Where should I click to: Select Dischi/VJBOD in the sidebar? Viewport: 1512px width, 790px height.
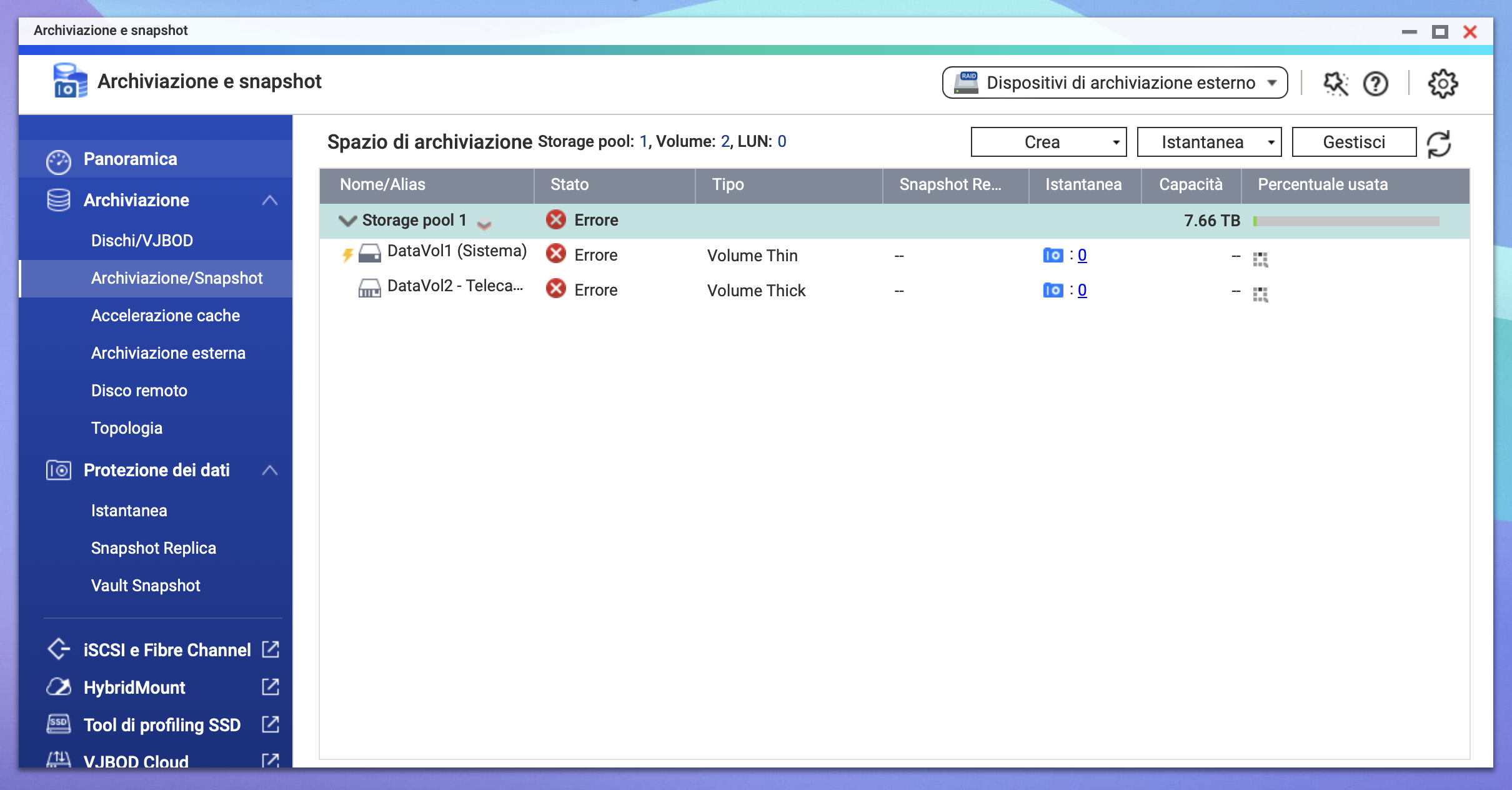pyautogui.click(x=142, y=241)
